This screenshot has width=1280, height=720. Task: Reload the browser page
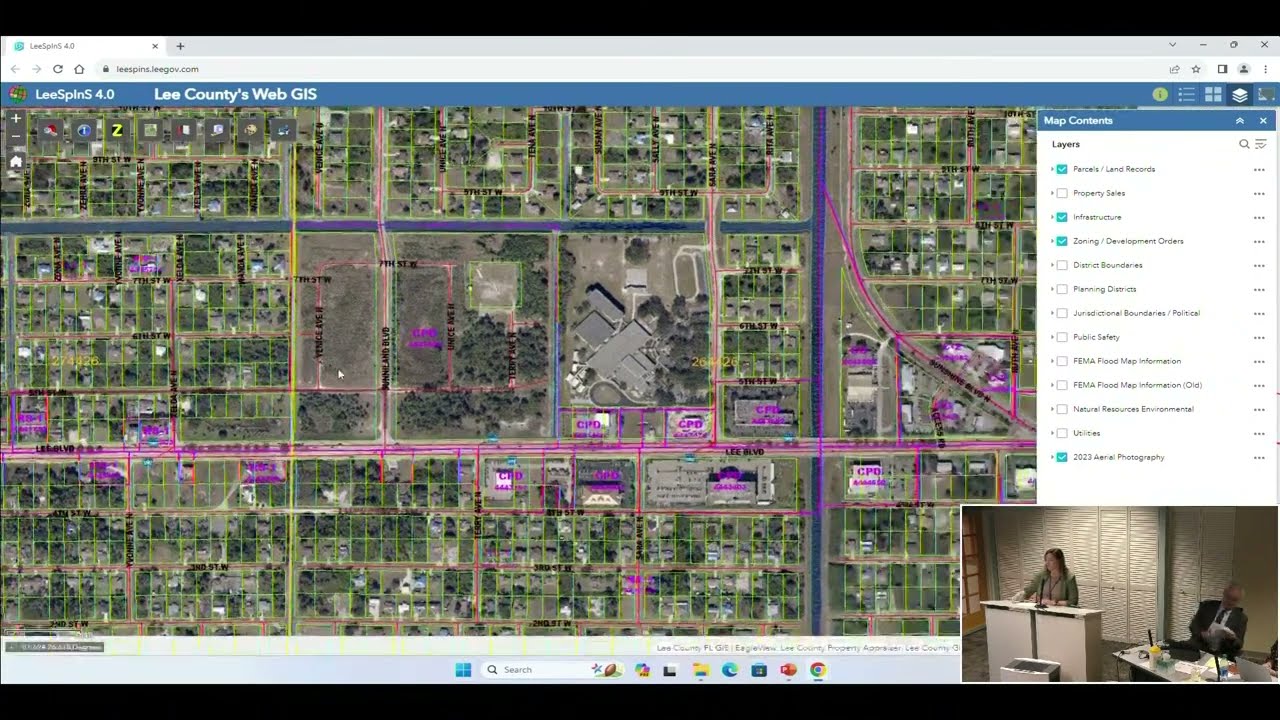coord(58,69)
